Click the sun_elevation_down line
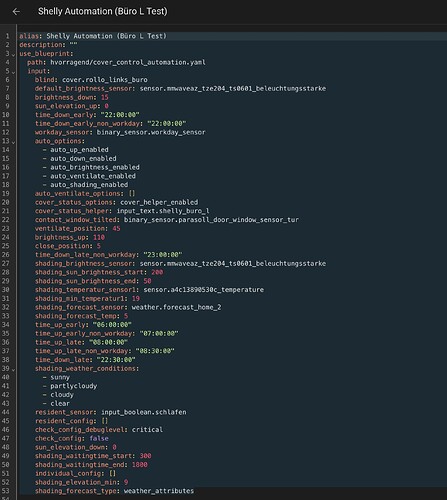Viewport: 447px width, 500px height. point(75,447)
